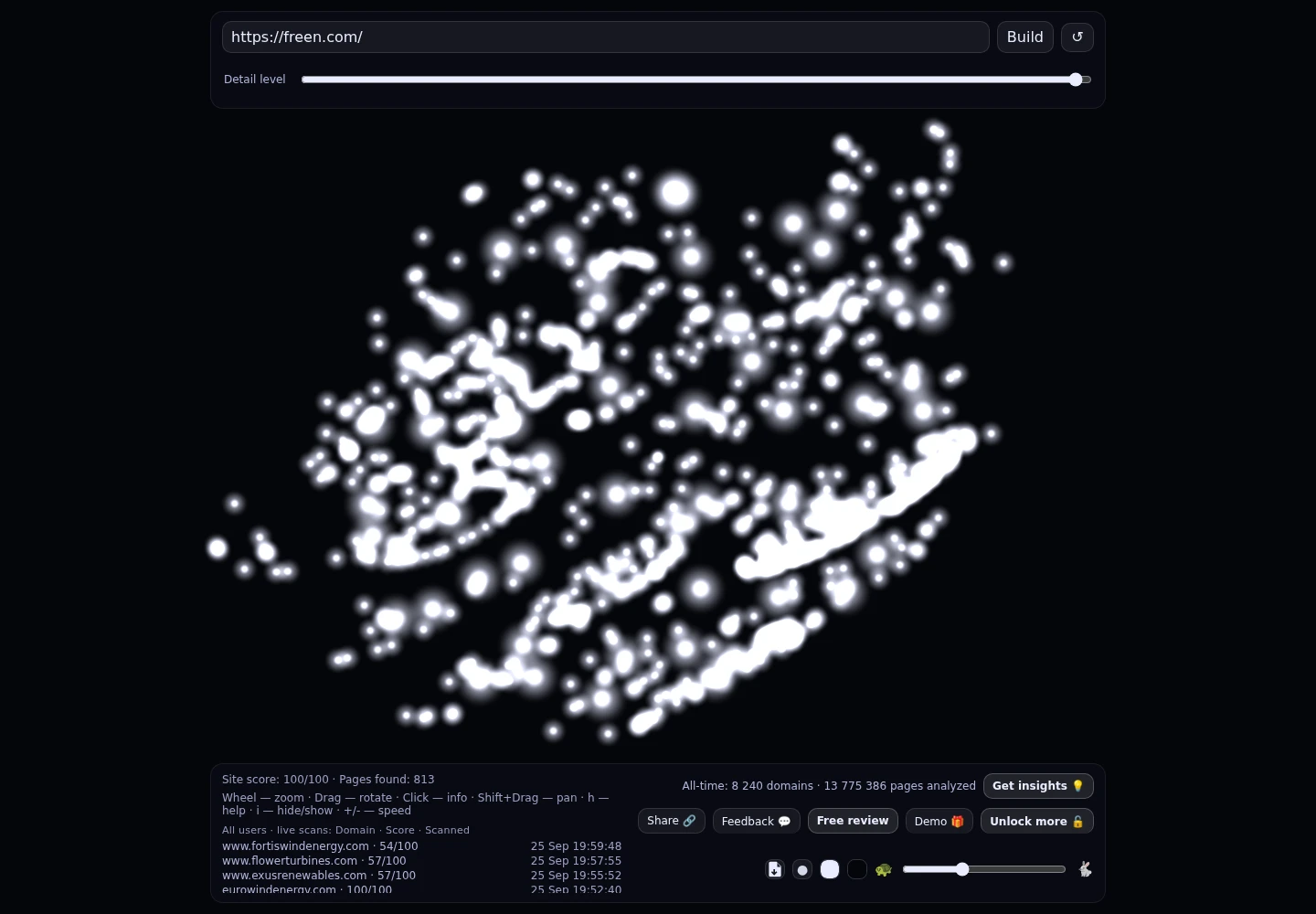1316x914 pixels.
Task: Focus the URL field containing https://freen.com/
Action: coord(606,37)
